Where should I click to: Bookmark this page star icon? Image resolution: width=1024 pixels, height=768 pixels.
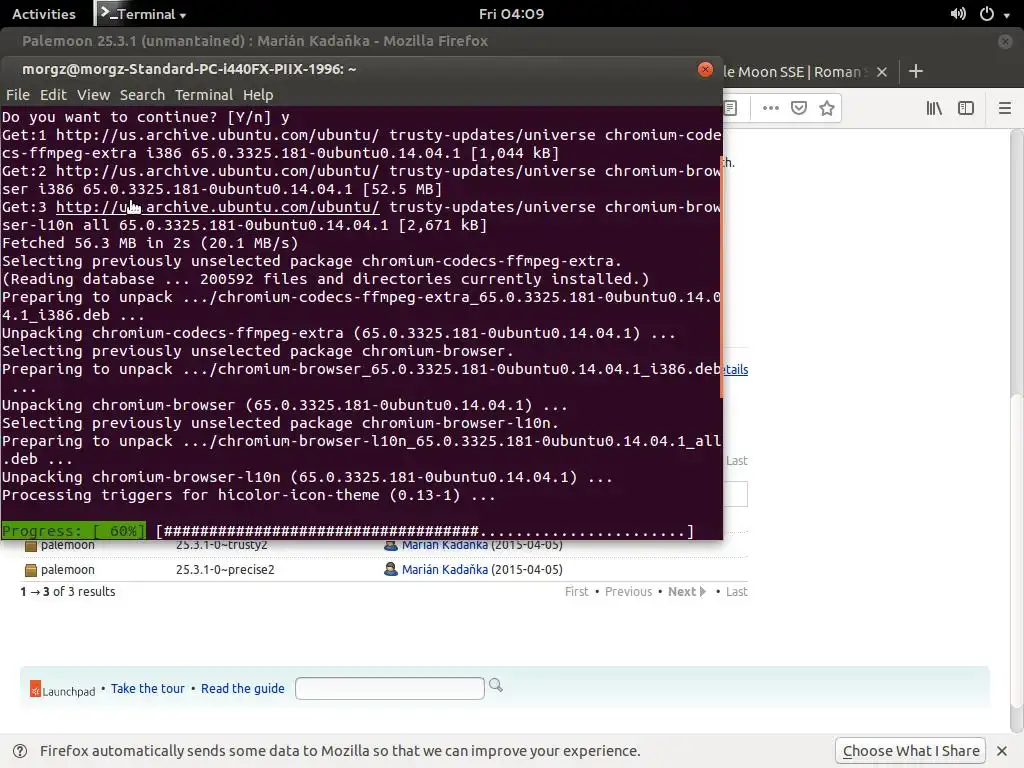click(x=827, y=108)
